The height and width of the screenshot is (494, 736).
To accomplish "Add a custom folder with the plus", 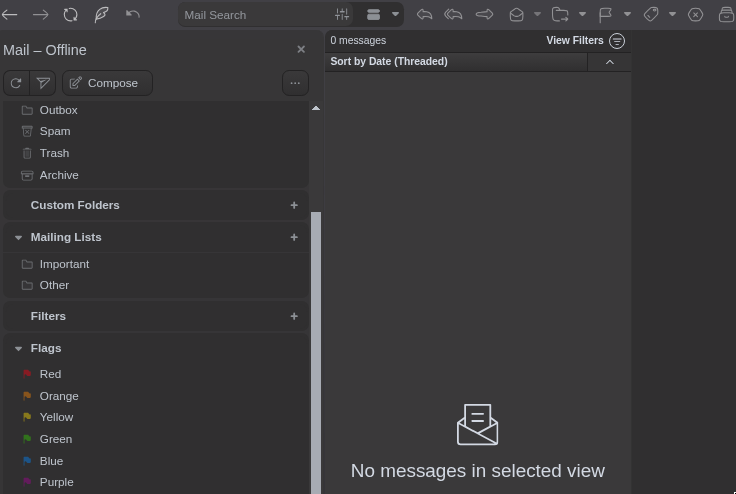I will click(294, 205).
